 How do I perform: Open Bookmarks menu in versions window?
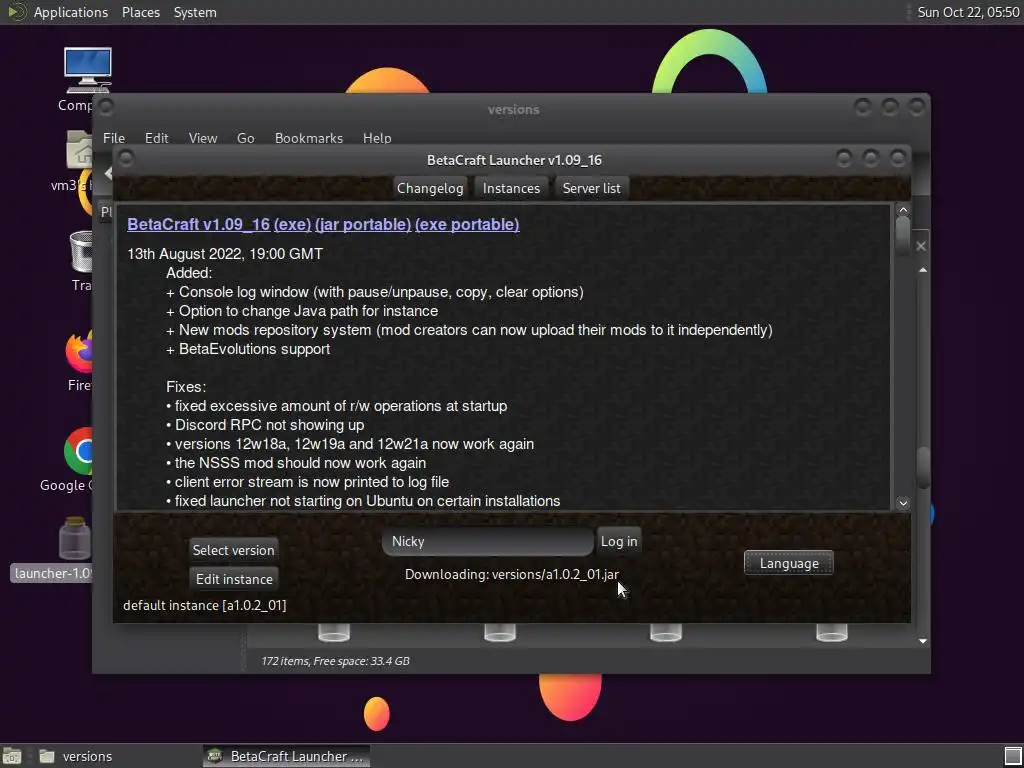pyautogui.click(x=309, y=138)
